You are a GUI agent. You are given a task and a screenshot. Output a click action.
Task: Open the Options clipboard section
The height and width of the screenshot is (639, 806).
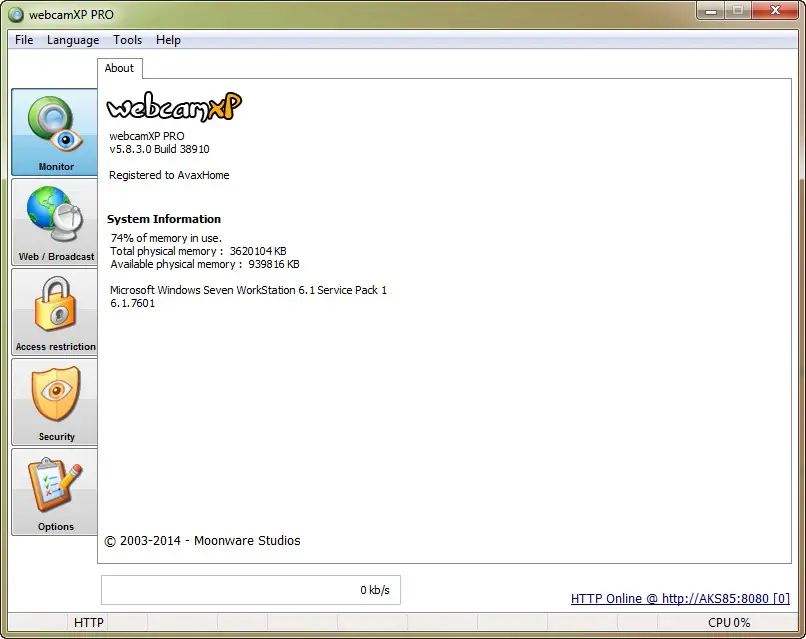pyautogui.click(x=54, y=492)
